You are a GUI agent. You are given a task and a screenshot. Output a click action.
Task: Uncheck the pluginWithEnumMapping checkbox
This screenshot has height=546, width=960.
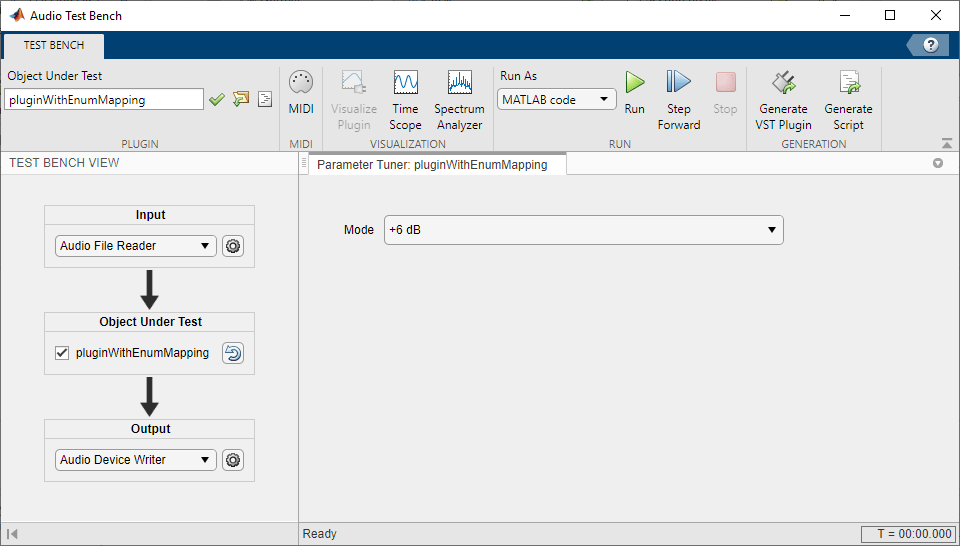(62, 353)
